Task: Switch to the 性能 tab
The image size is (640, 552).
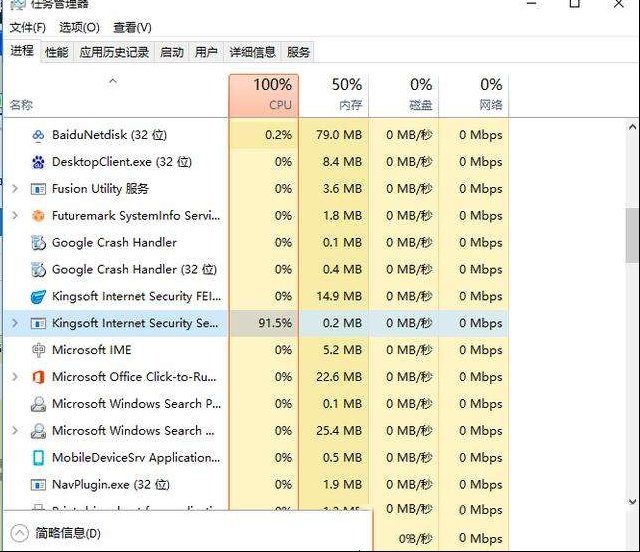Action: click(x=57, y=52)
